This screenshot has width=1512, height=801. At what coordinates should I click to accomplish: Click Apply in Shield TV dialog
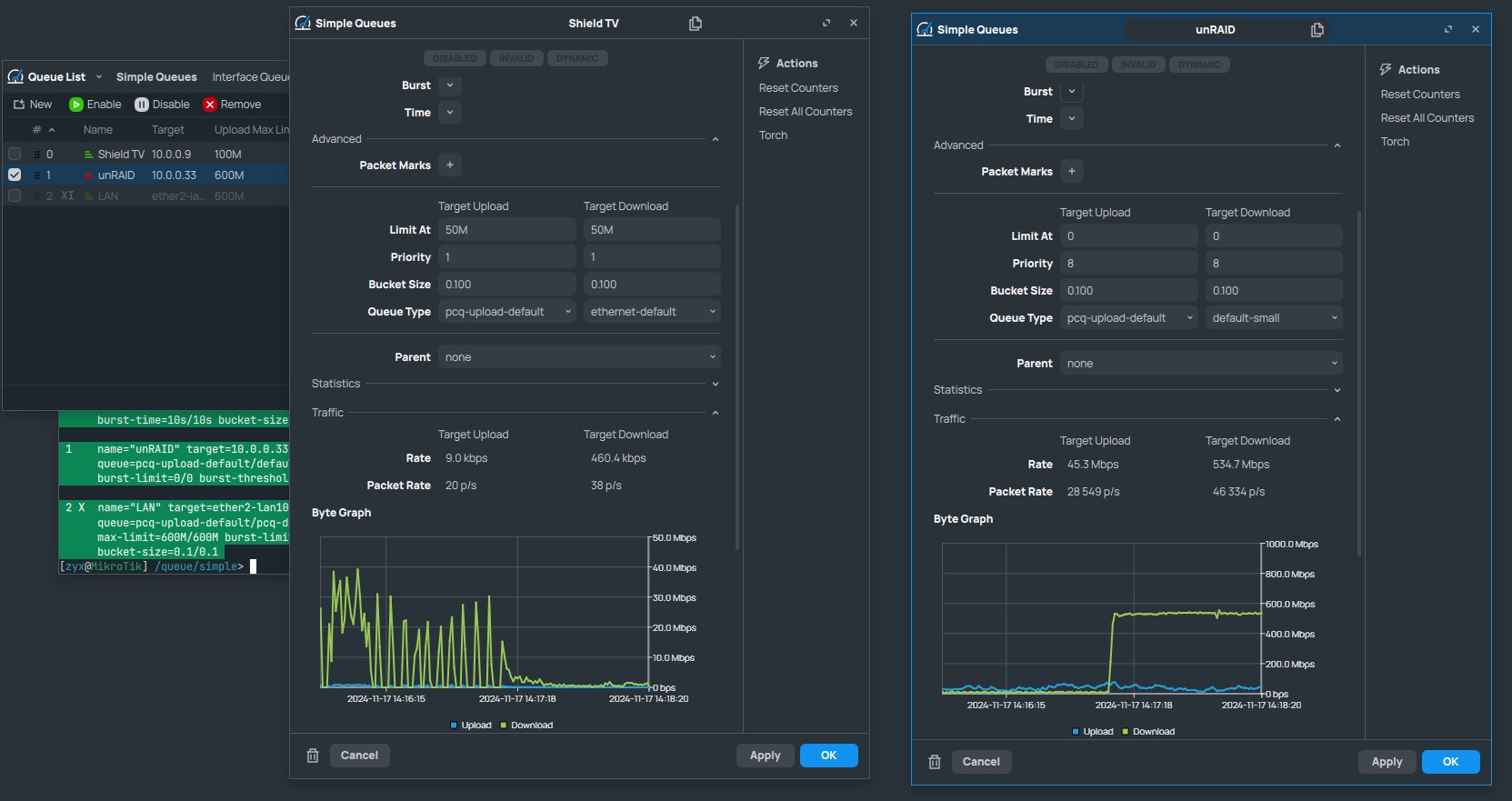[x=766, y=756]
